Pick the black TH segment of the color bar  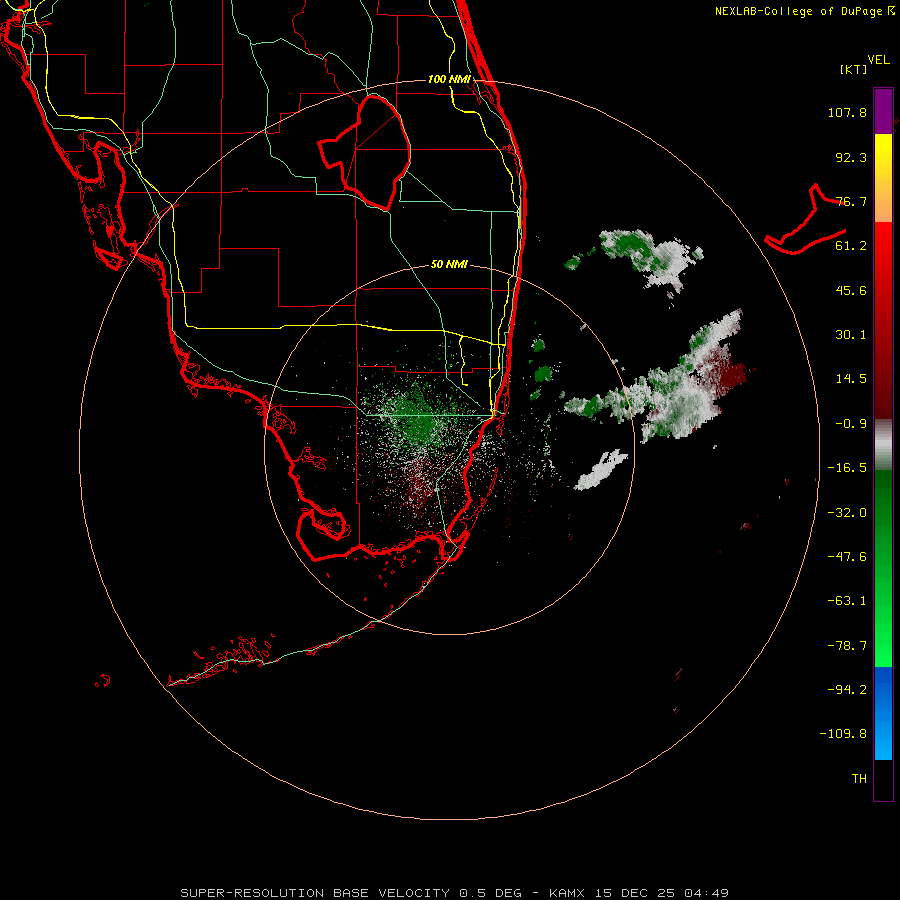(883, 780)
